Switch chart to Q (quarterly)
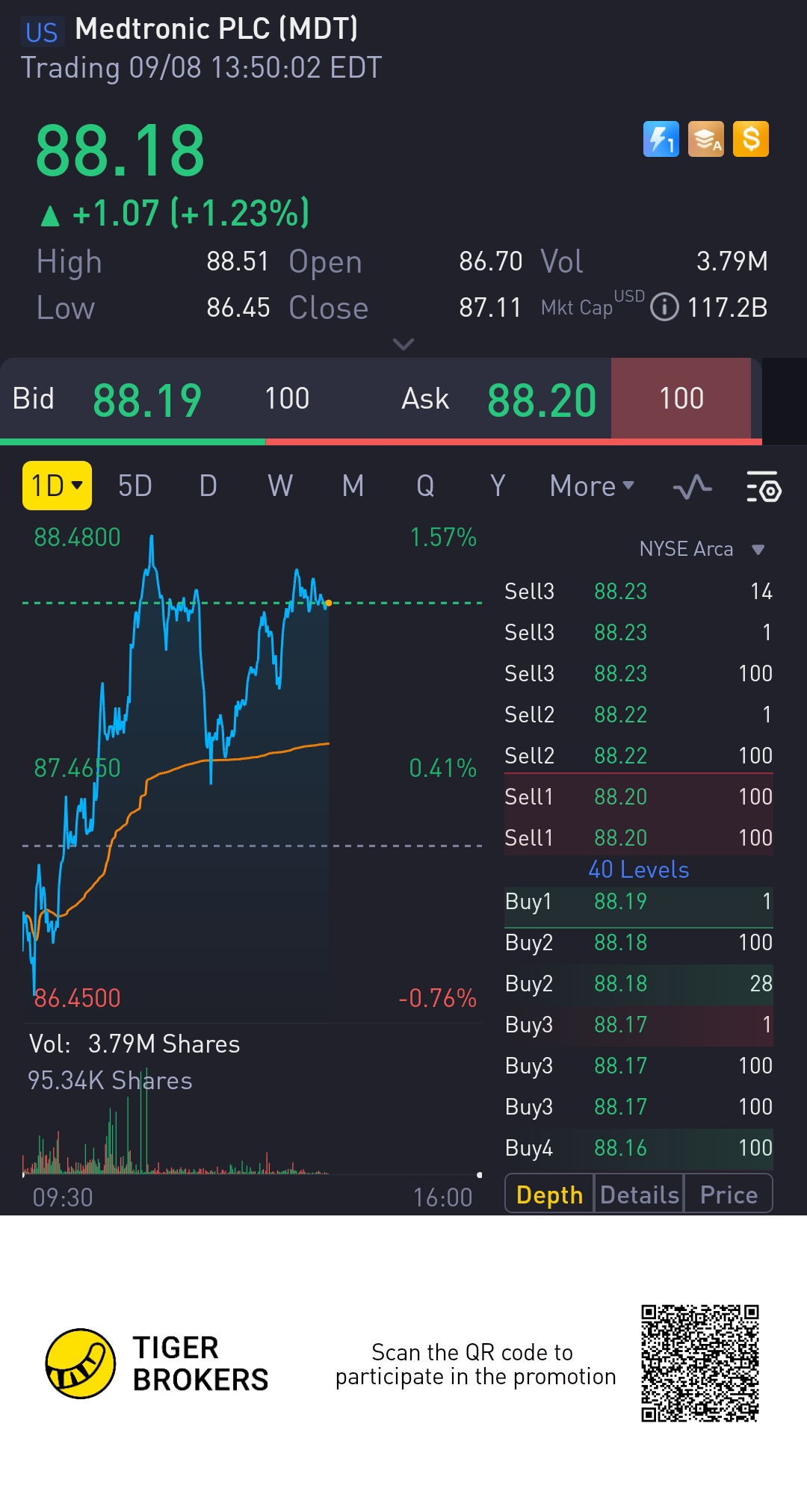 425,486
